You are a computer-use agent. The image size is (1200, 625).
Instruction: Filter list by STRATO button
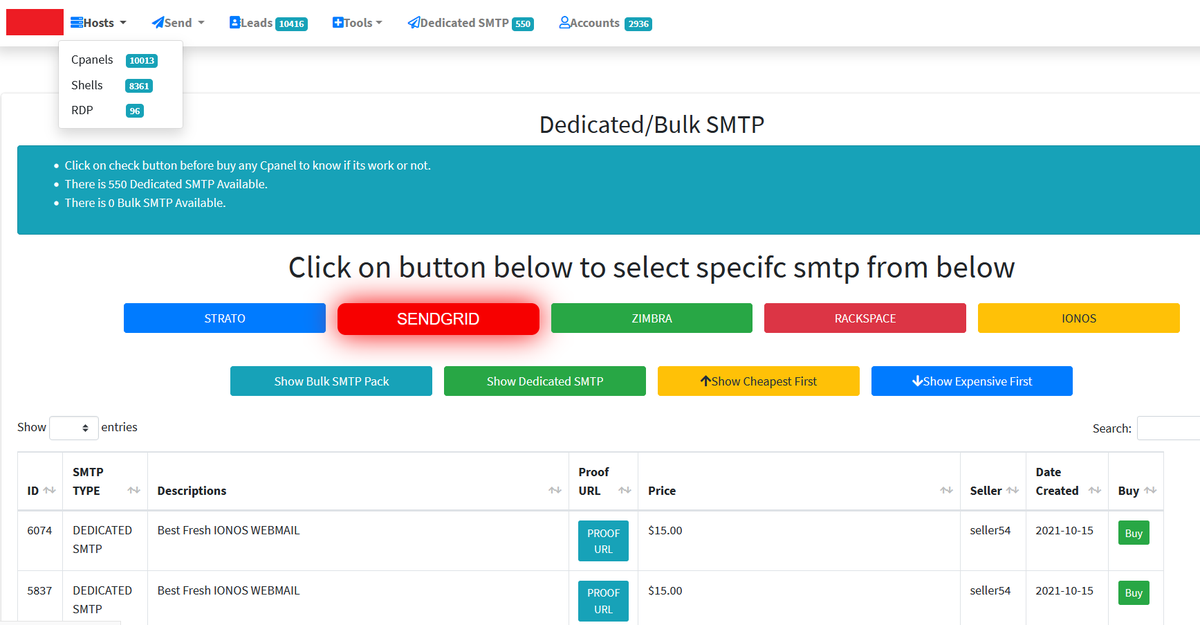point(225,318)
